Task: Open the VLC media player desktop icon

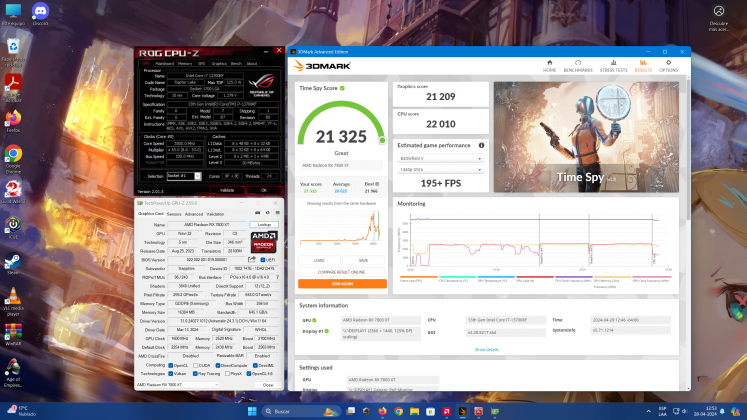Action: coord(13,302)
